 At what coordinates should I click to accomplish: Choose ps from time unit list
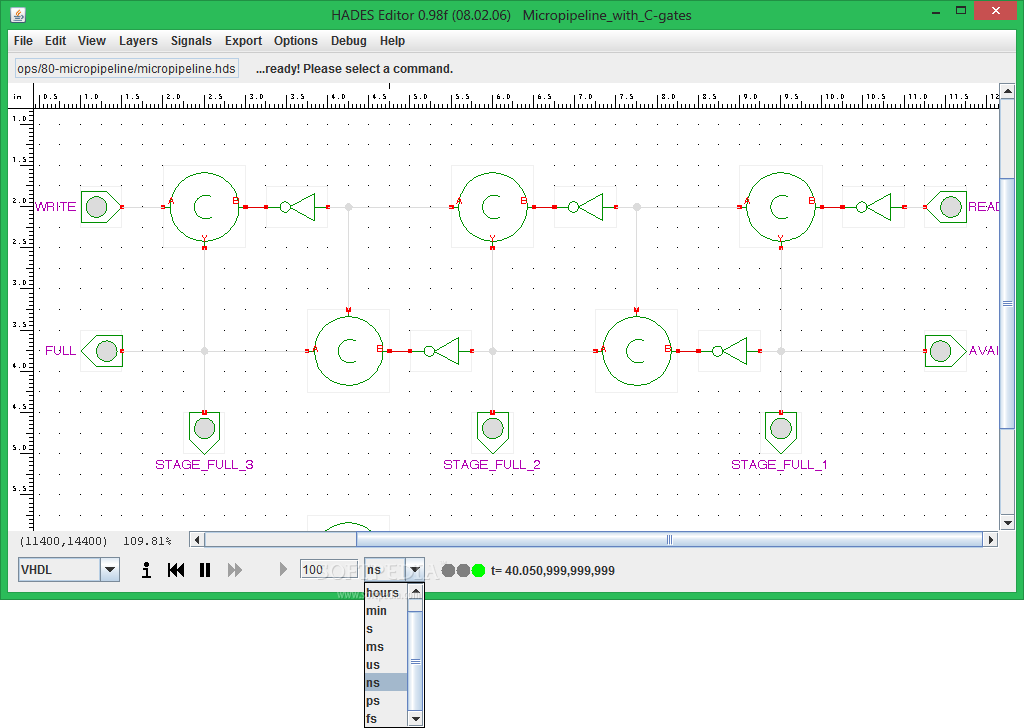(385, 701)
